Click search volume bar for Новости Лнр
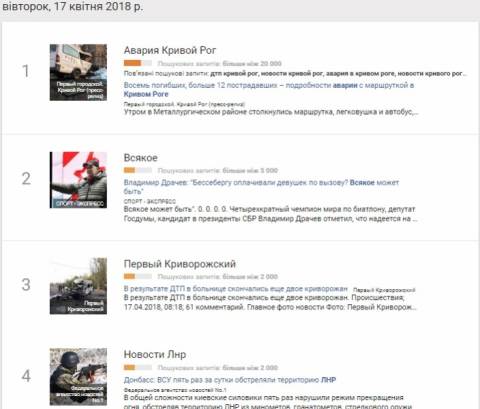 (138, 368)
